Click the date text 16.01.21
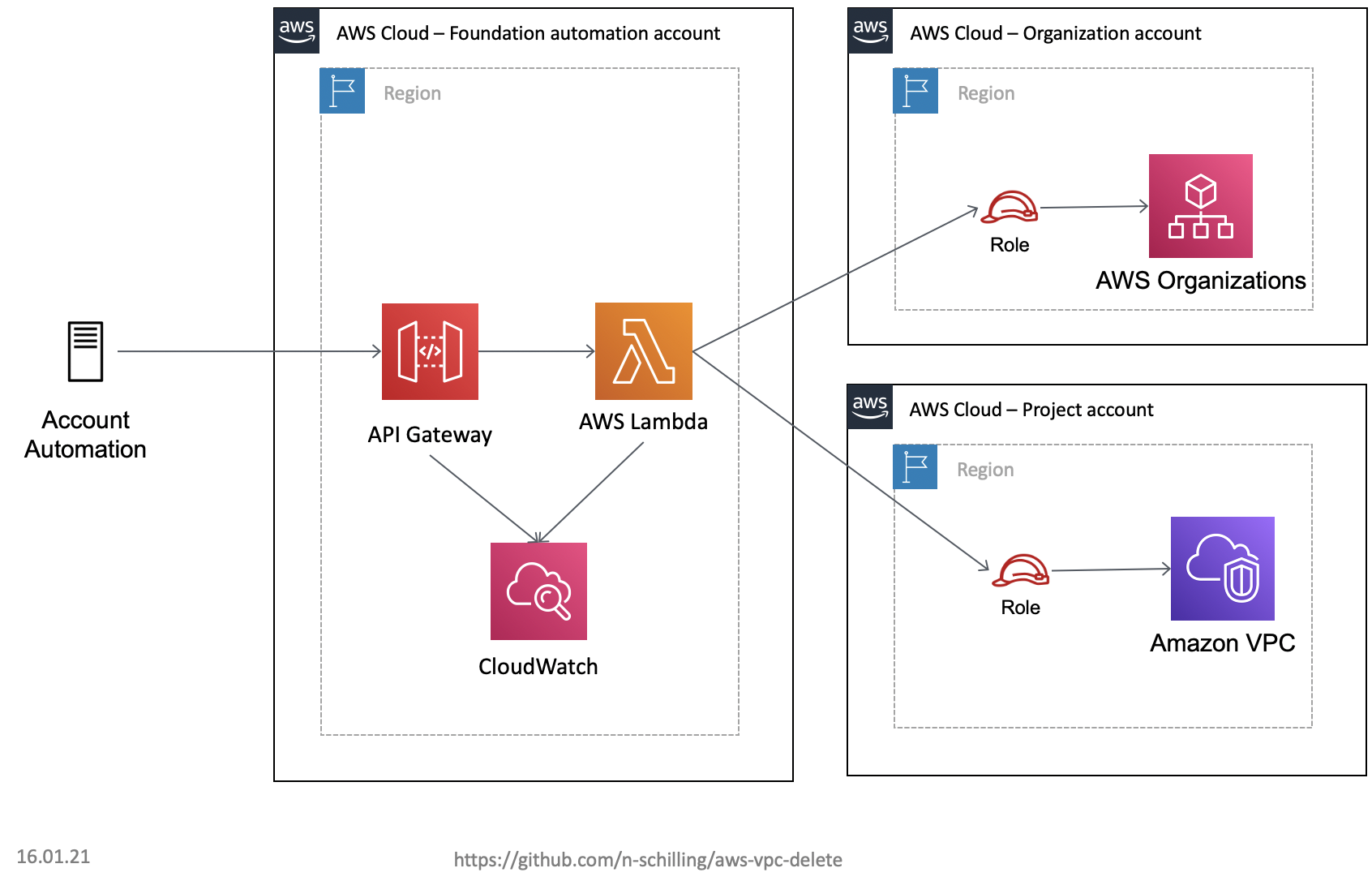This screenshot has width=1372, height=881. tap(54, 857)
